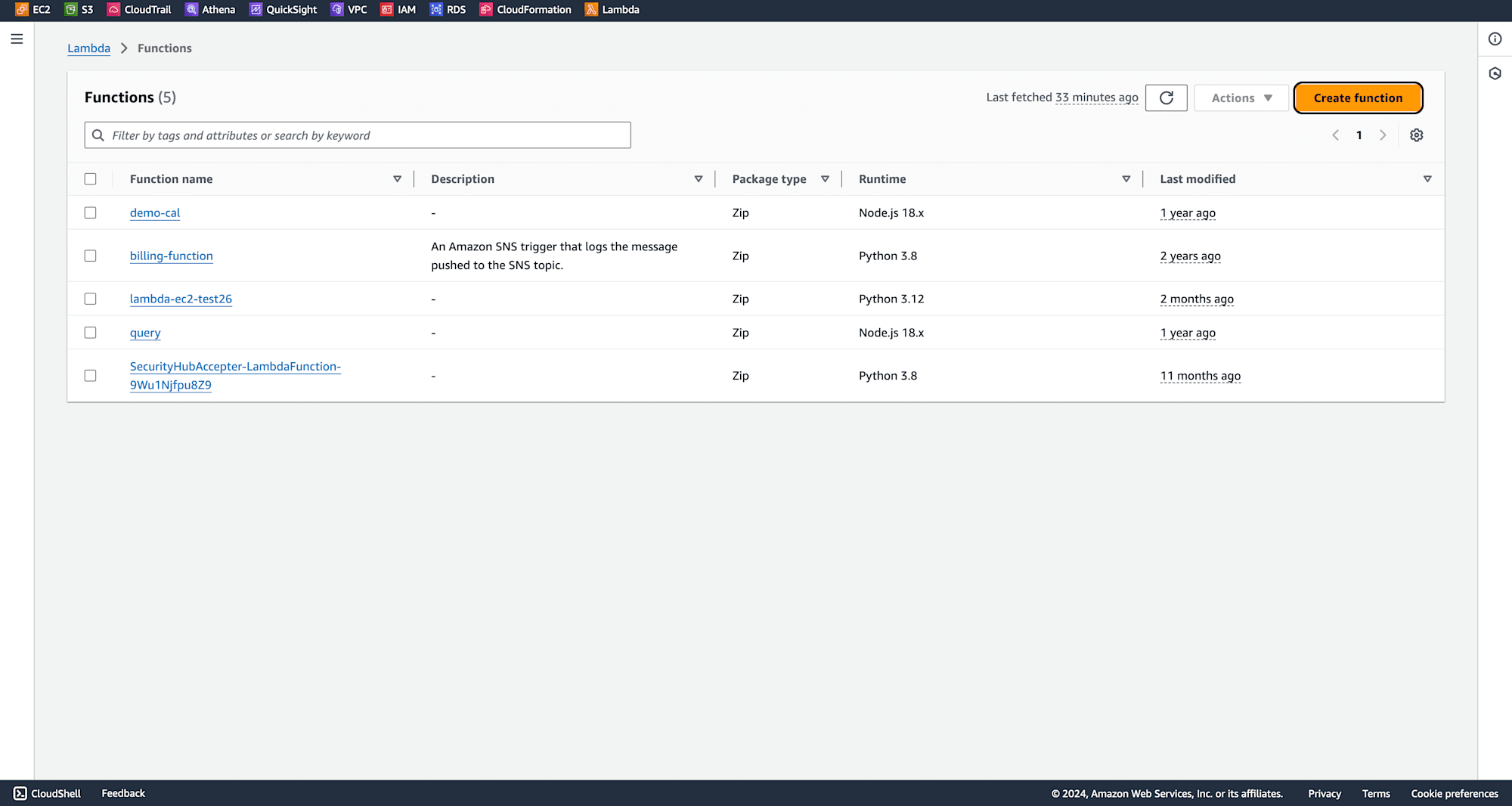Click '2 months ago' last modified value

coord(1197,299)
